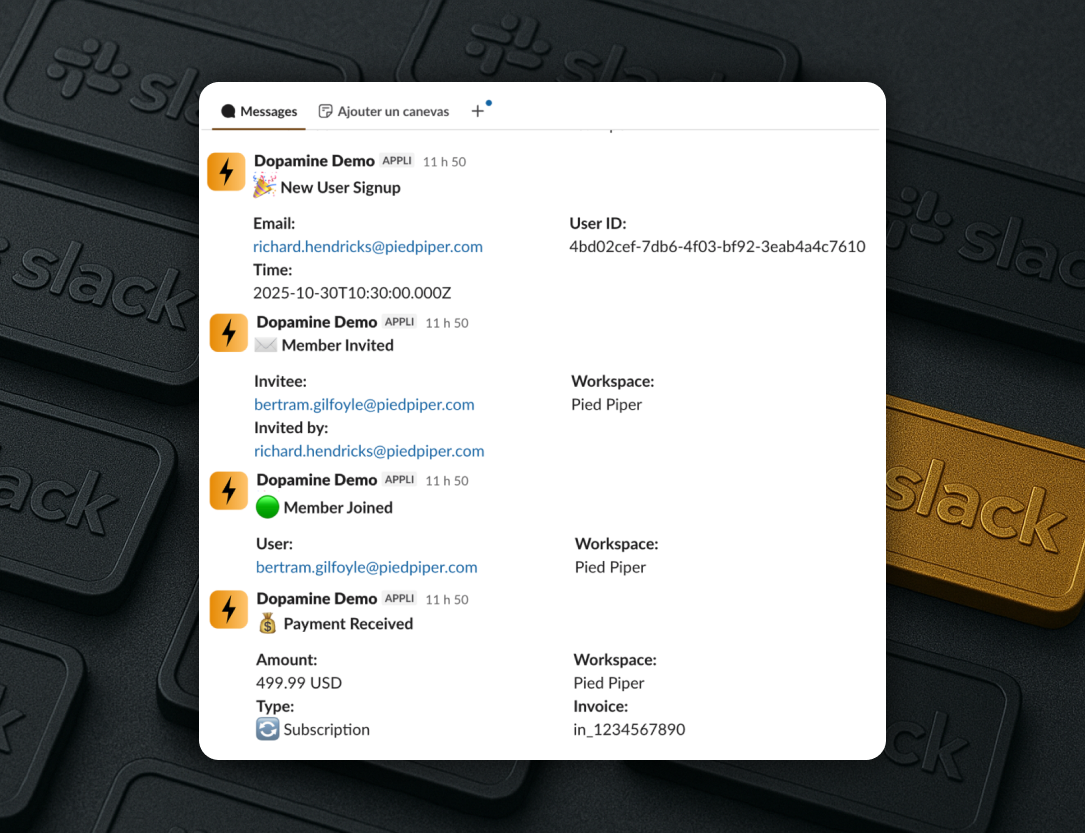Viewport: 1085px width, 833px height.
Task: Click the lightning avatar on New User Signup message
Action: coord(226,172)
